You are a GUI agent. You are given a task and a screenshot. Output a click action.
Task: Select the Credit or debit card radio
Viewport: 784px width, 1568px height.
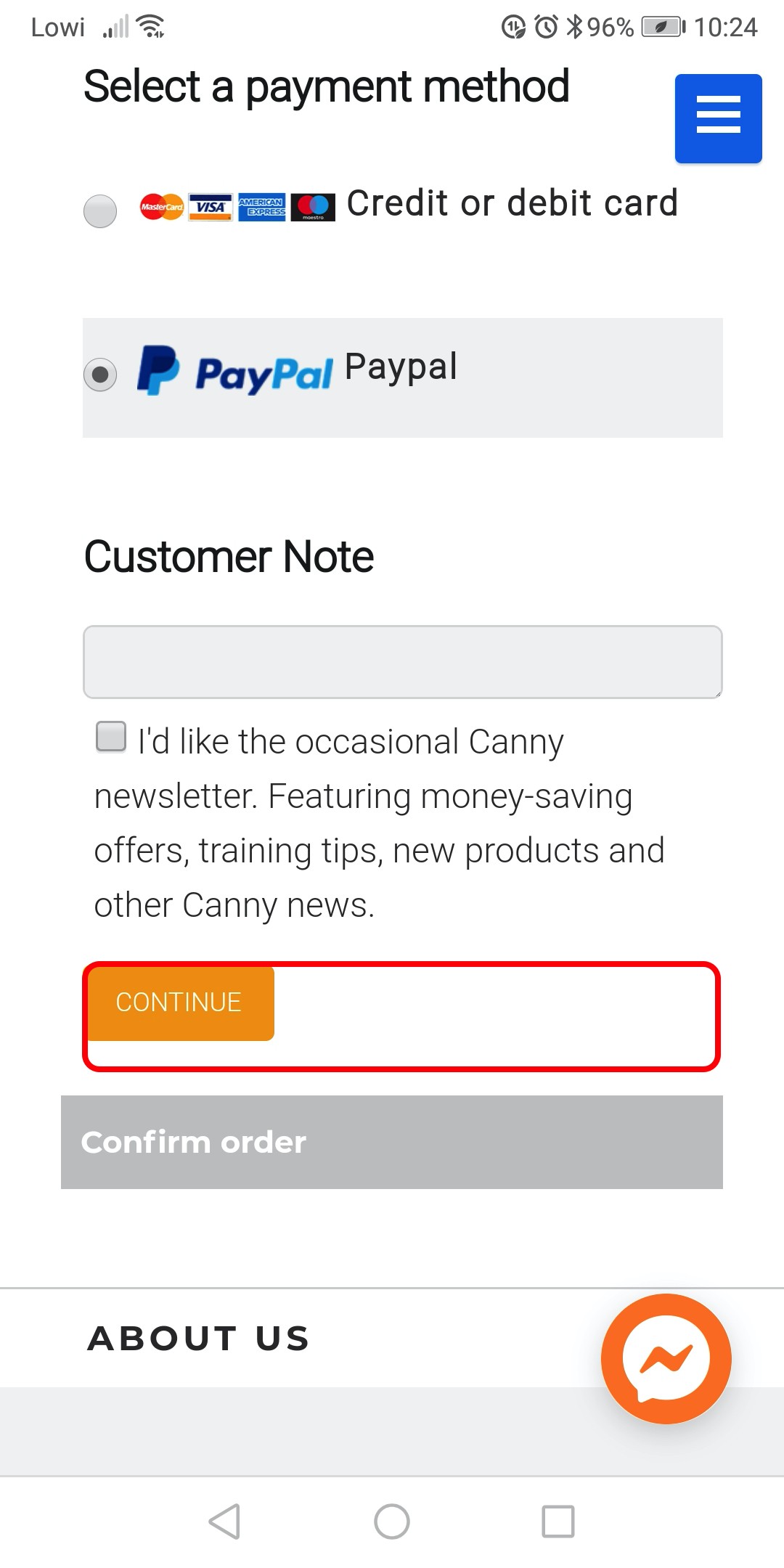pyautogui.click(x=100, y=211)
